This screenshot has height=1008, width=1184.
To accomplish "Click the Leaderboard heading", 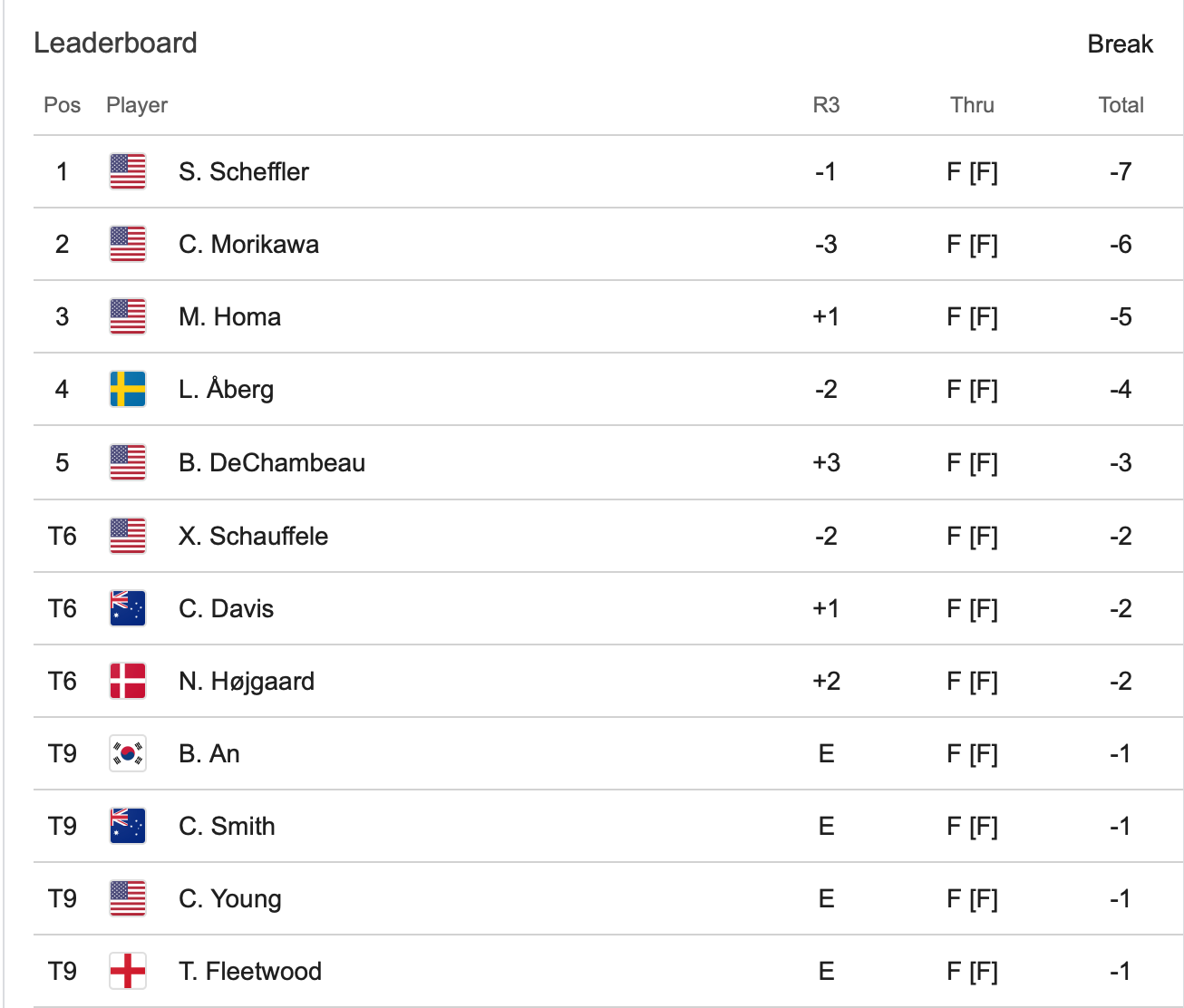I will click(115, 43).
